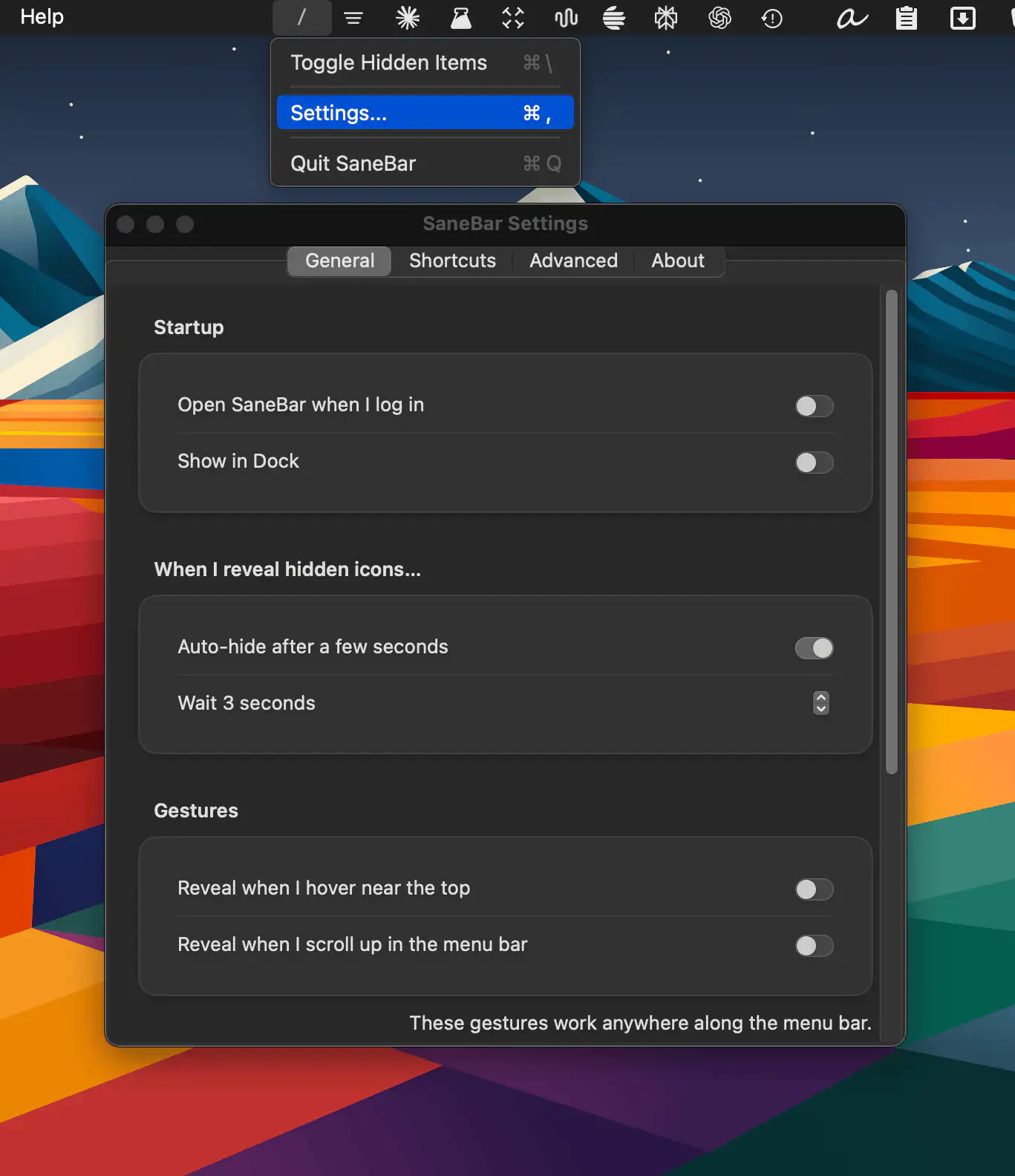The image size is (1015, 1176).
Task: Click the Wait 3 seconds stepper arrows
Action: pos(820,703)
